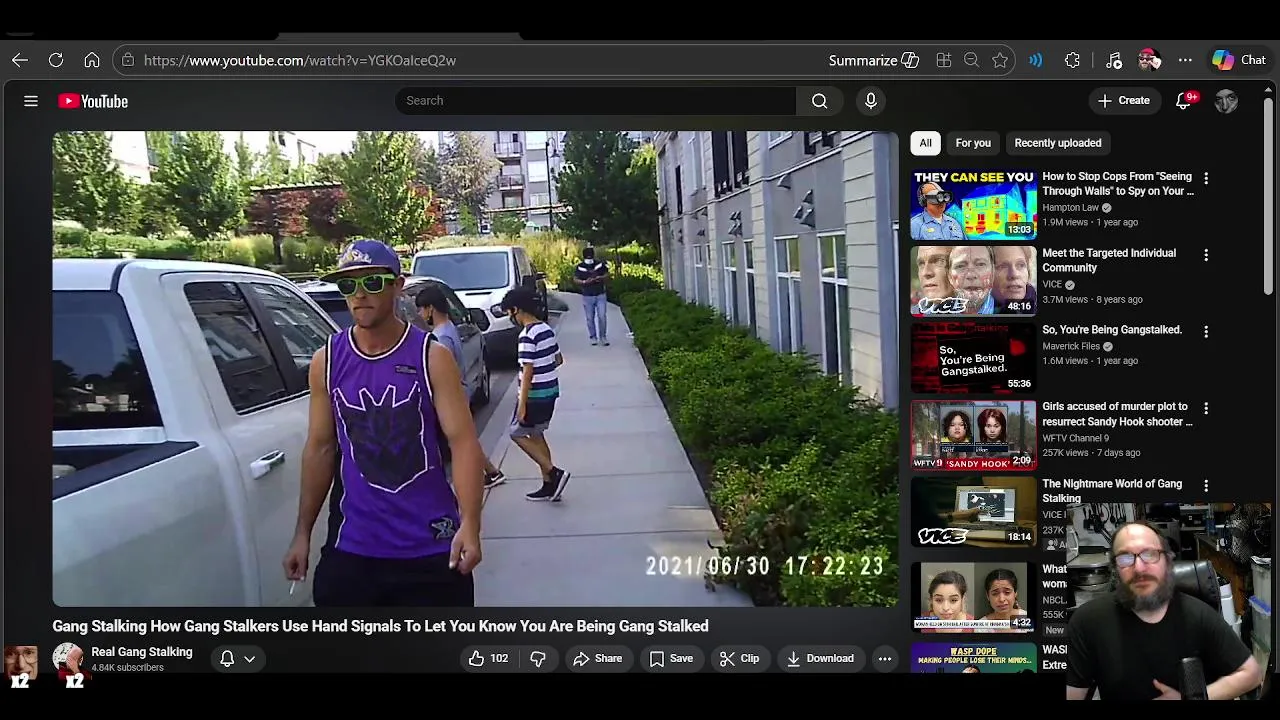View site information lock icon
The width and height of the screenshot is (1280, 720).
(127, 60)
